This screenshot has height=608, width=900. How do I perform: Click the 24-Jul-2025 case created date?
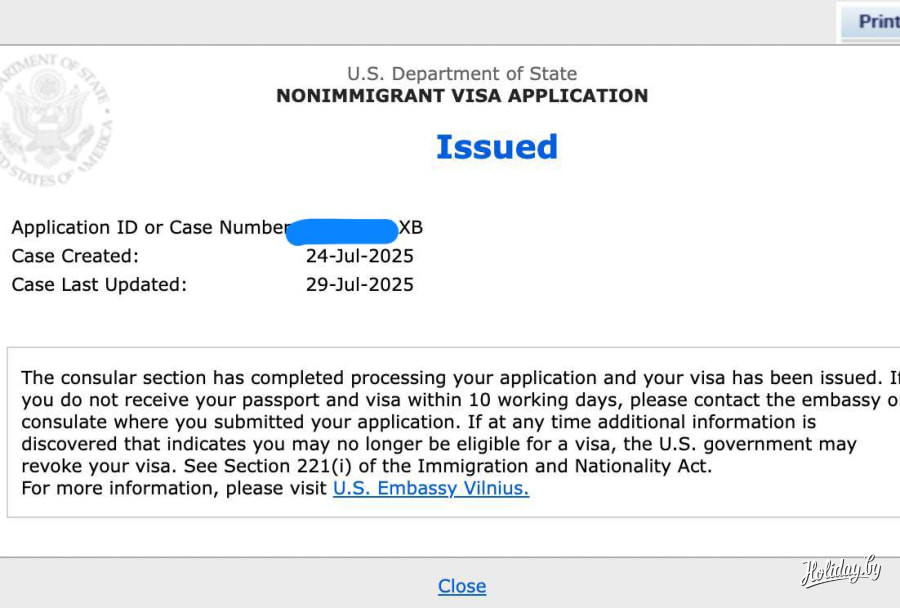359,256
